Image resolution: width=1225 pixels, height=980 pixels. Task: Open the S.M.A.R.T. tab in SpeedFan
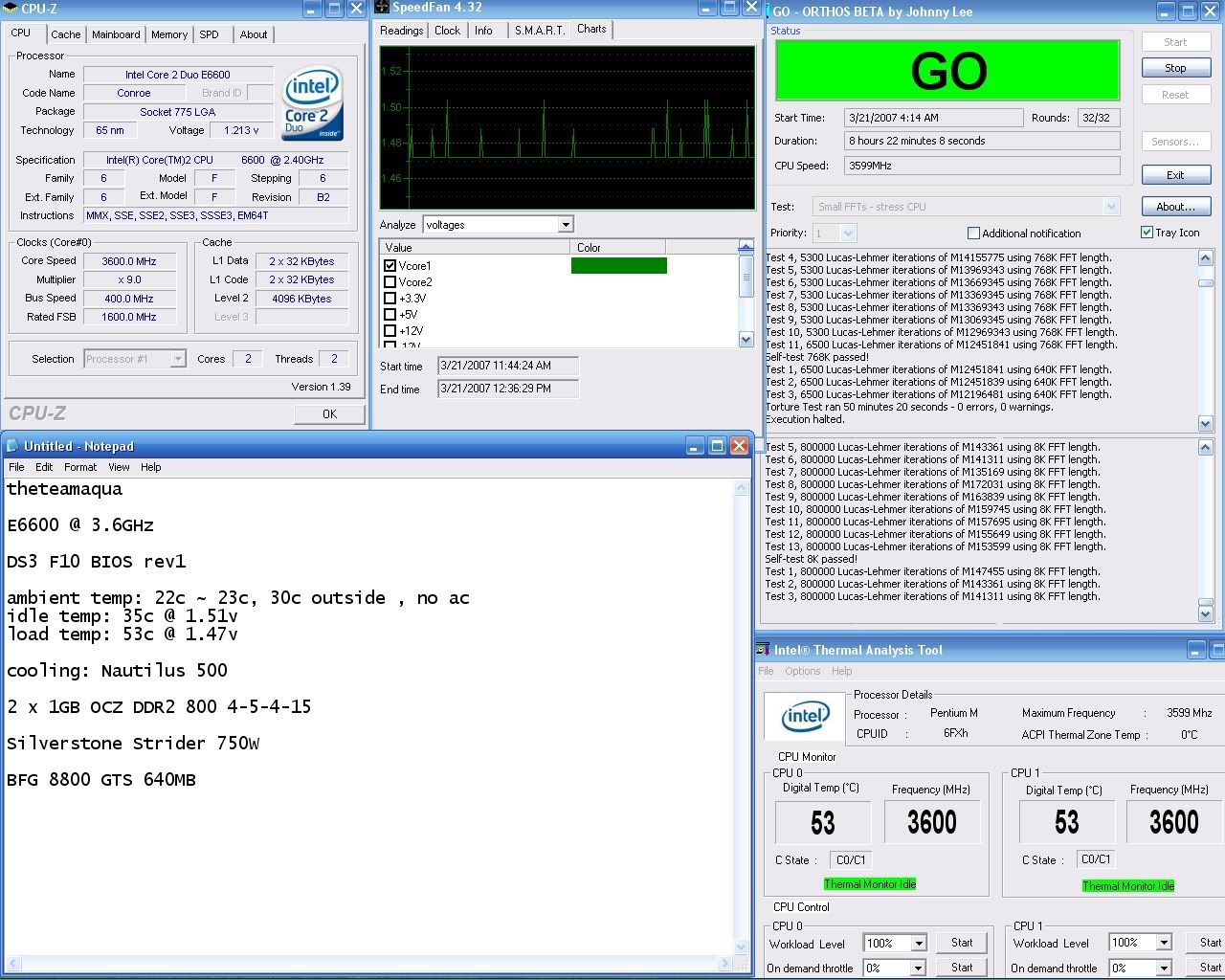539,31
